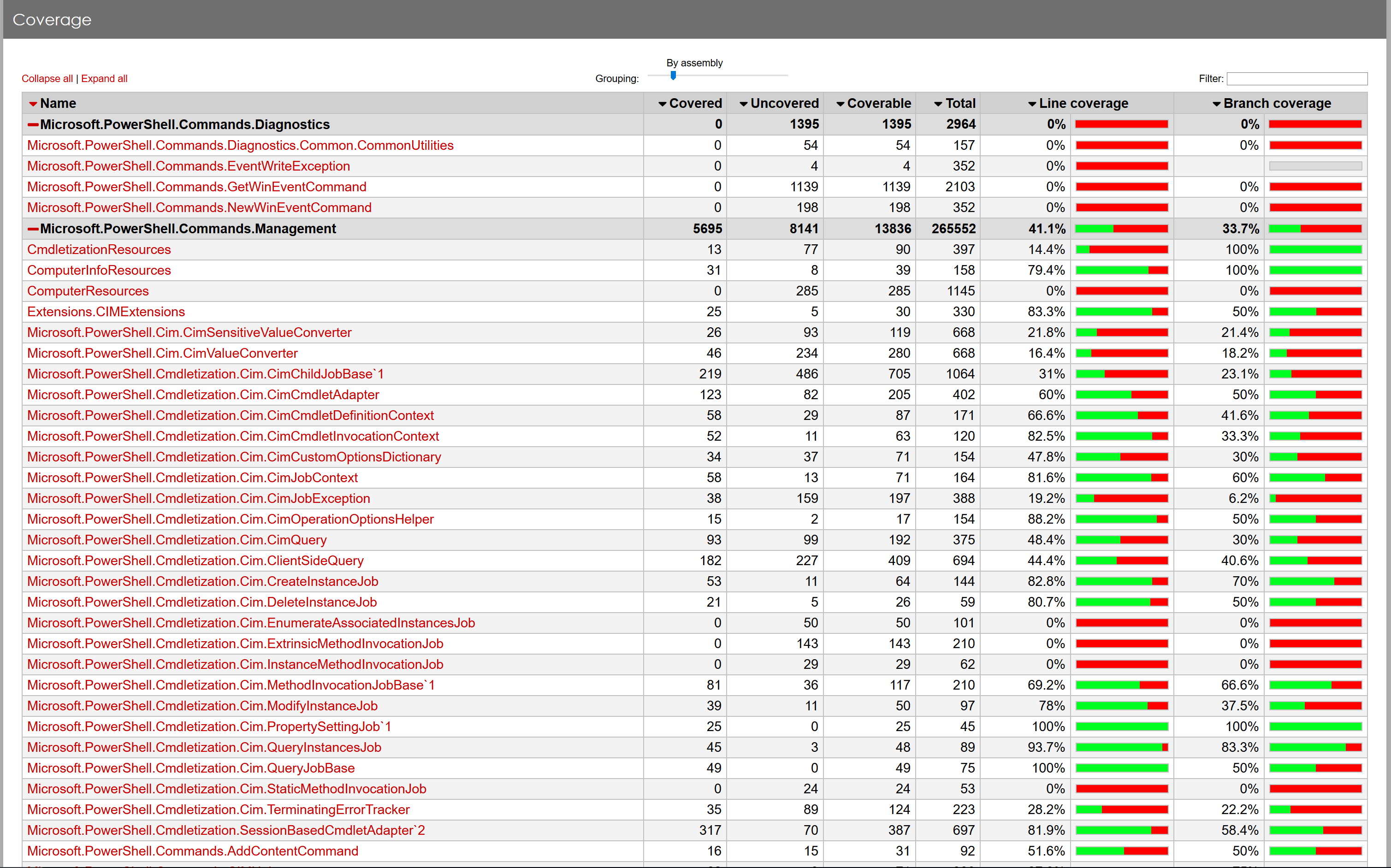Sort by Uncovered column arrow icon
1391x868 pixels.
coord(743,104)
